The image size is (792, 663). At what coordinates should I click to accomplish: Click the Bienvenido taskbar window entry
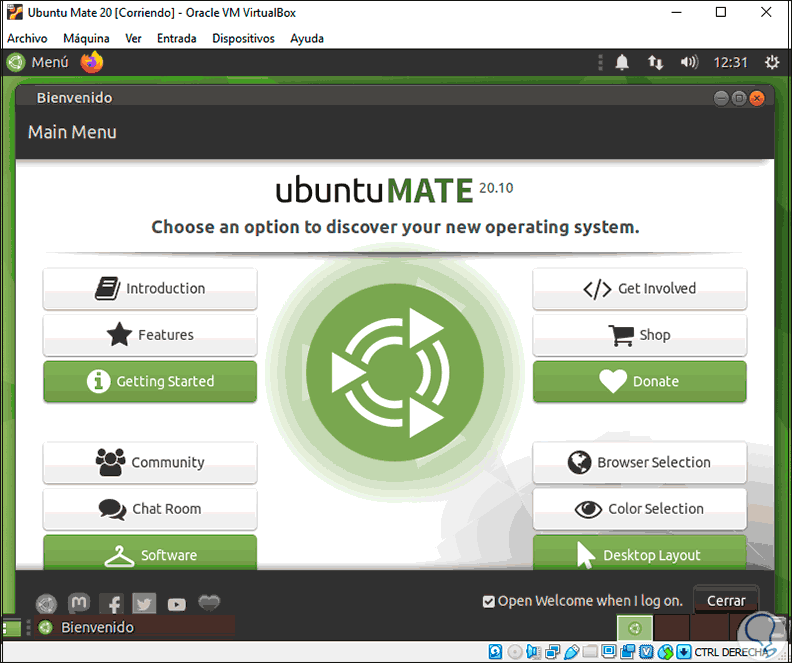[x=135, y=628]
